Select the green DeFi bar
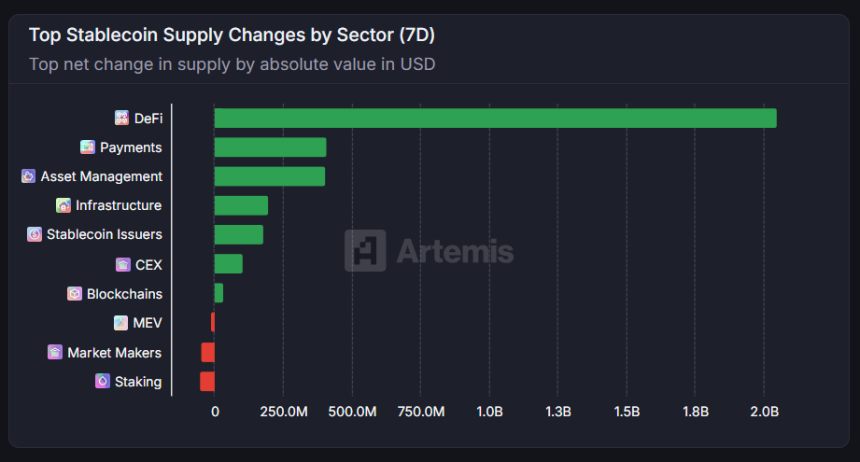860x462 pixels. [x=495, y=118]
